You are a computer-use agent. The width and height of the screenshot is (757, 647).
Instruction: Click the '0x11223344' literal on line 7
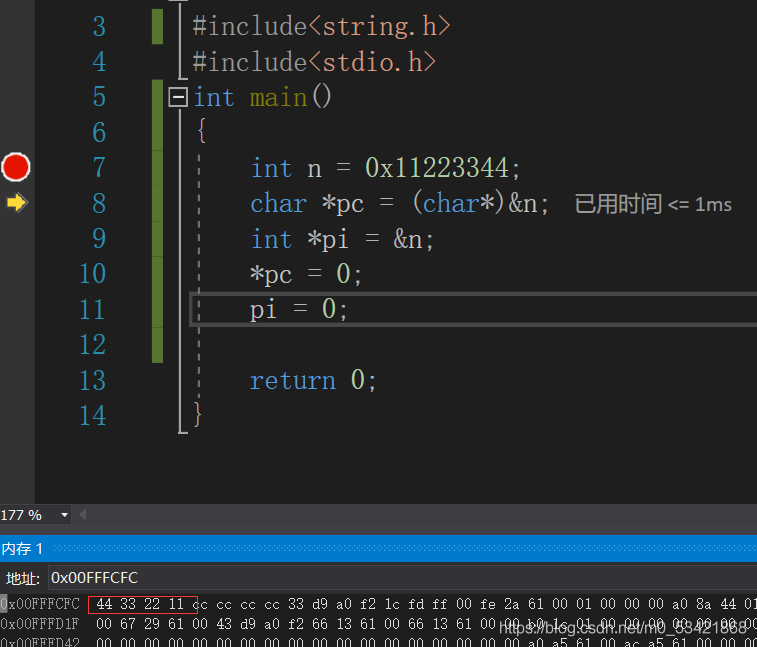point(436,168)
